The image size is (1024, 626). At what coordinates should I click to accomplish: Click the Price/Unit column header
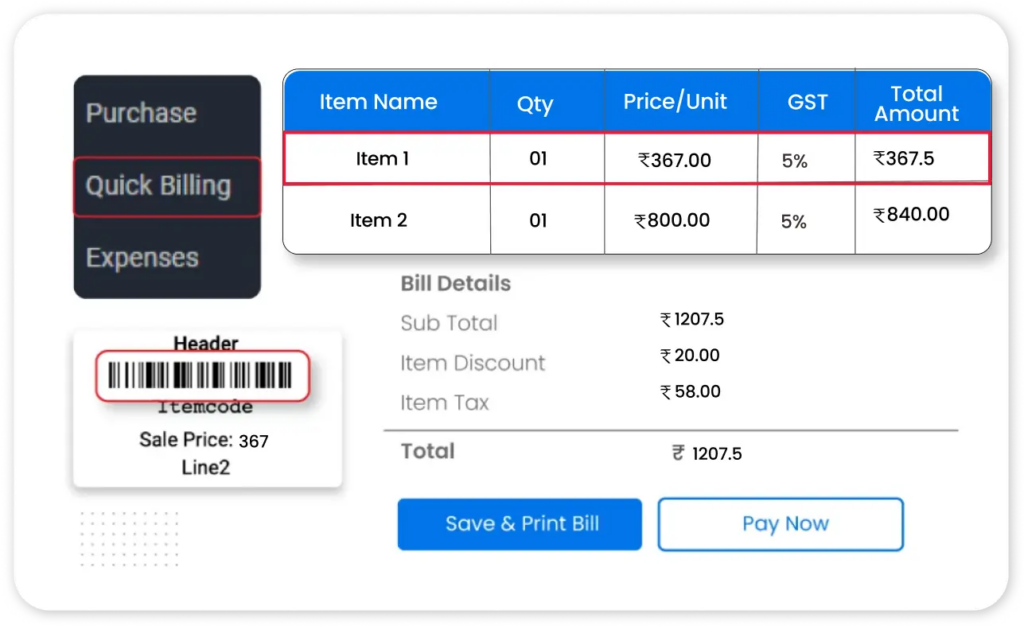(x=675, y=102)
